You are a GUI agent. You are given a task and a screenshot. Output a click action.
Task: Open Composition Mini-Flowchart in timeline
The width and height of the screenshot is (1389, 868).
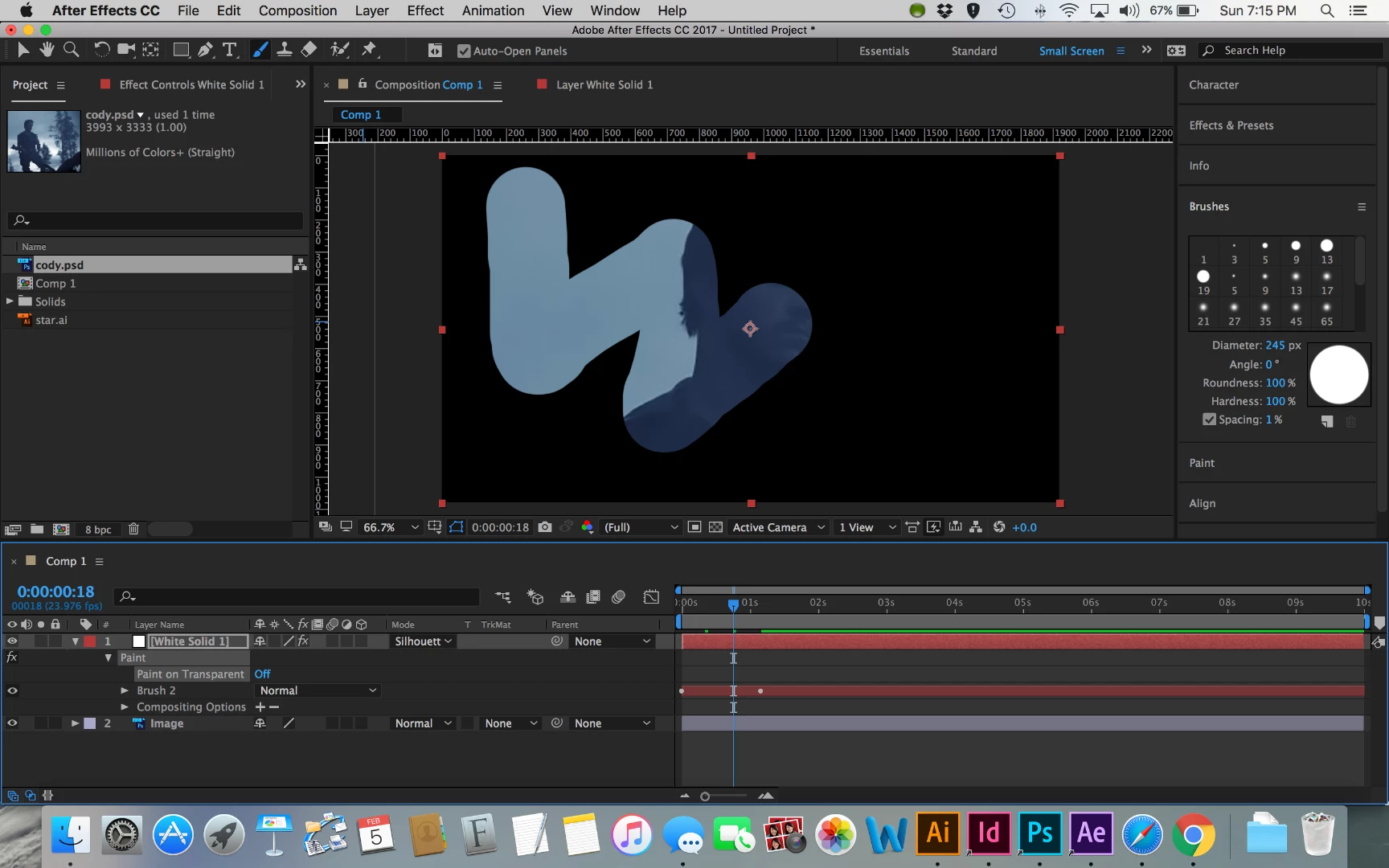(x=503, y=596)
